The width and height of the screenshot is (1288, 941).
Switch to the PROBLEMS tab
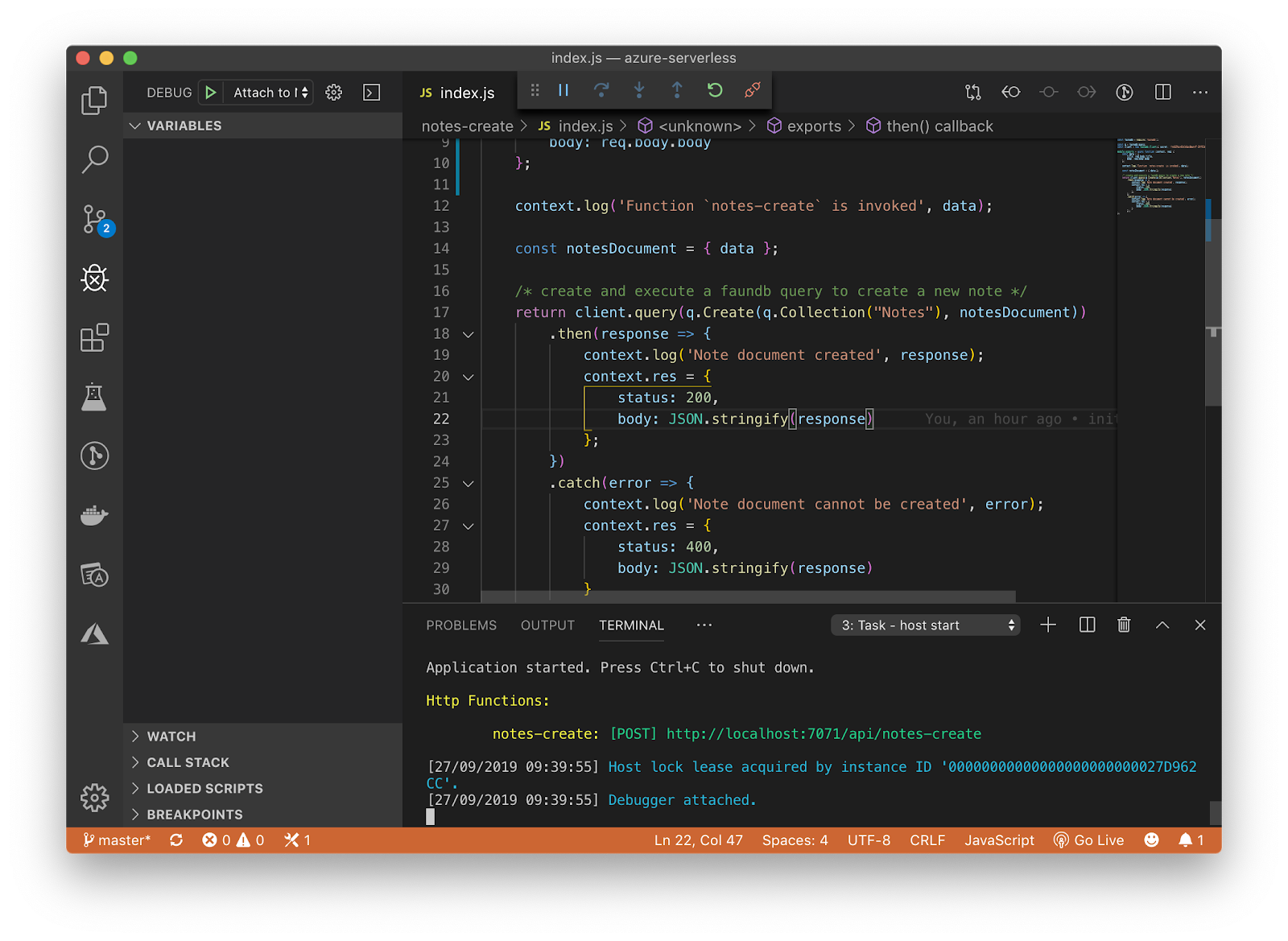point(461,625)
